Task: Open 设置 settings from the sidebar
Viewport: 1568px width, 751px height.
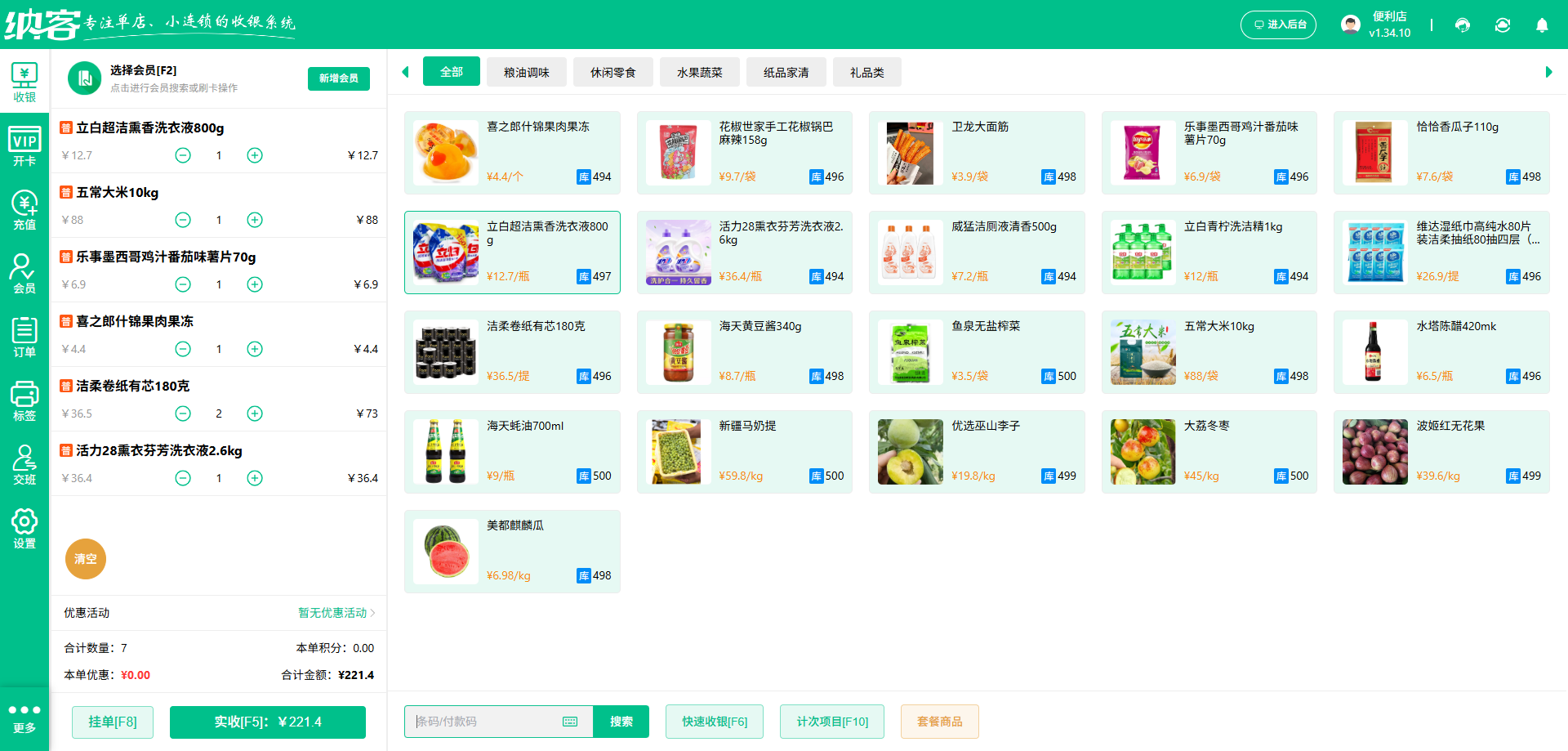Action: pos(24,527)
